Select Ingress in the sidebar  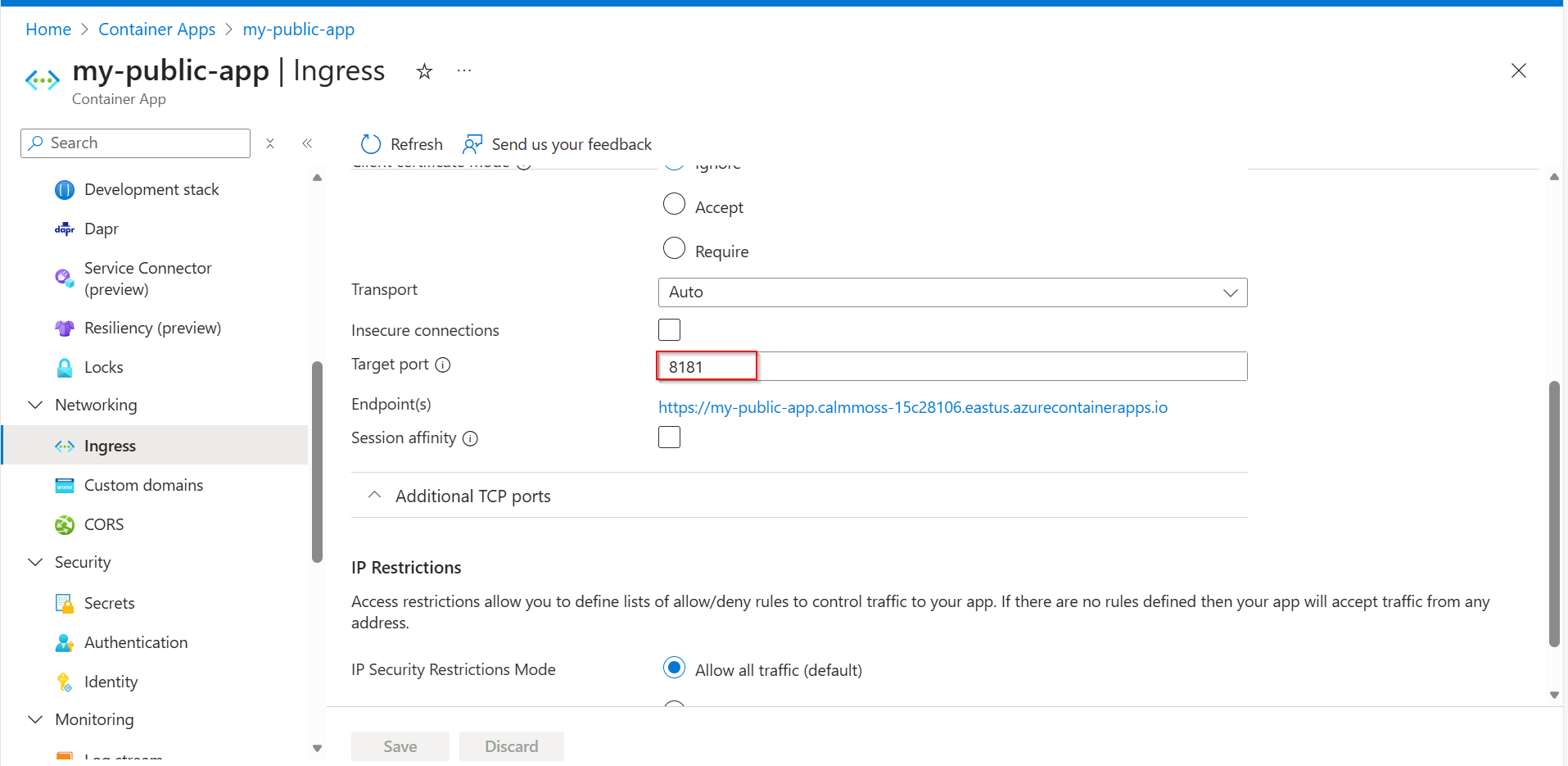click(x=156, y=446)
